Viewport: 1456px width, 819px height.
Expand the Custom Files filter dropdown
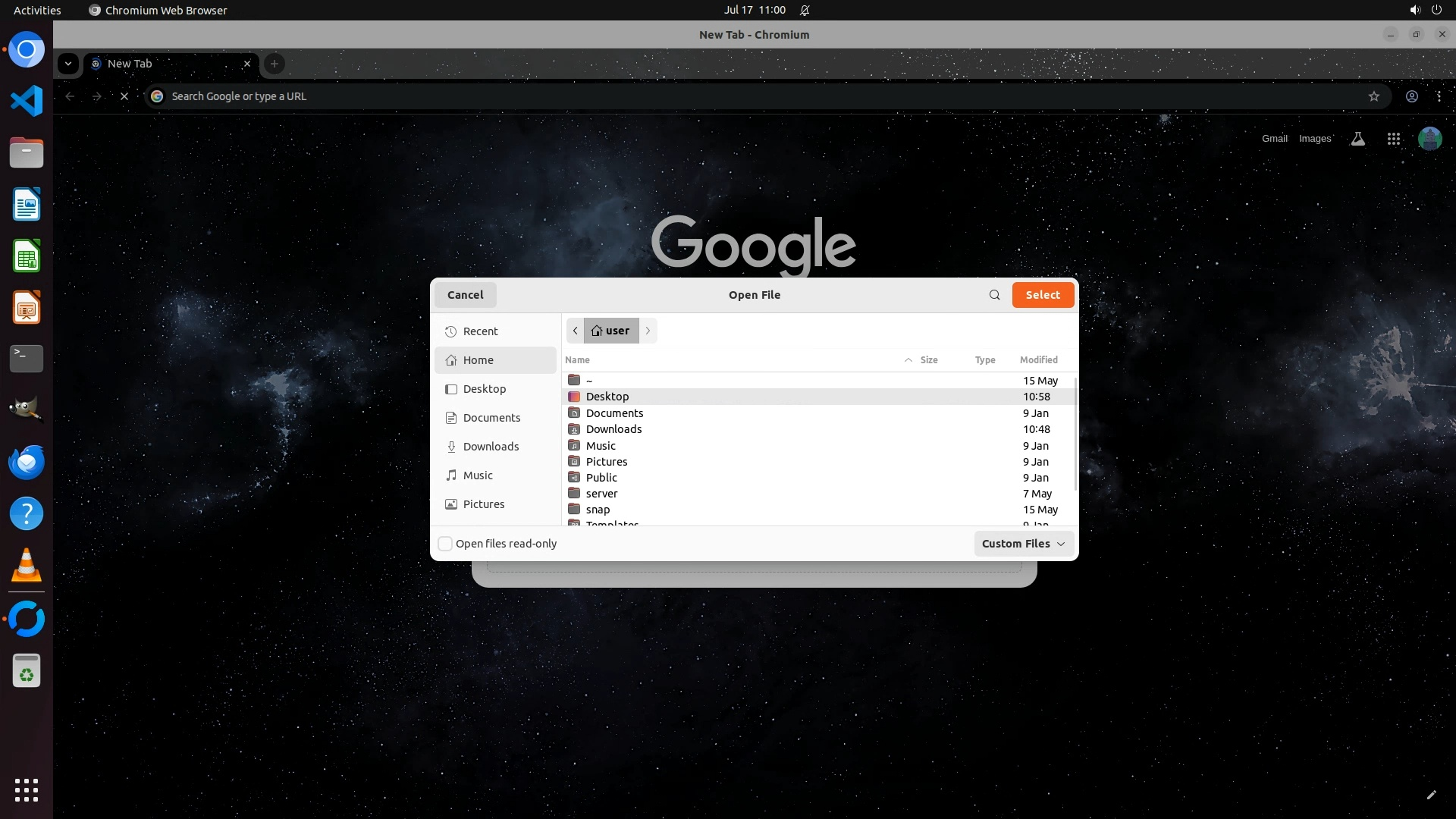click(x=1023, y=544)
